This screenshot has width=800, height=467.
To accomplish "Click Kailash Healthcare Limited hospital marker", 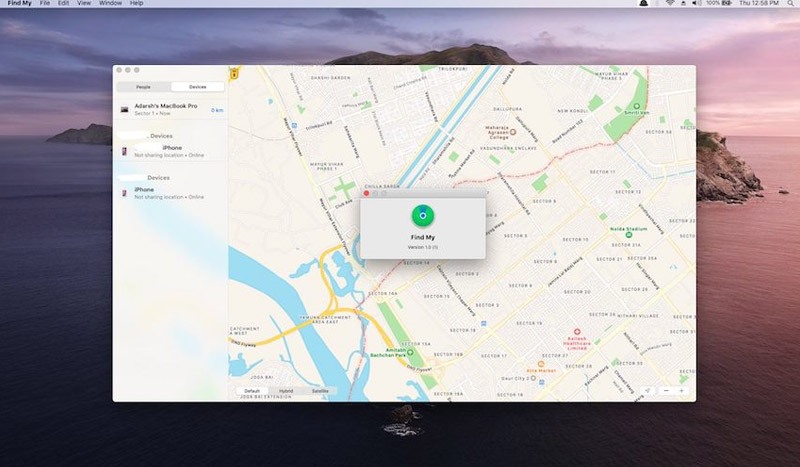I will pos(577,332).
